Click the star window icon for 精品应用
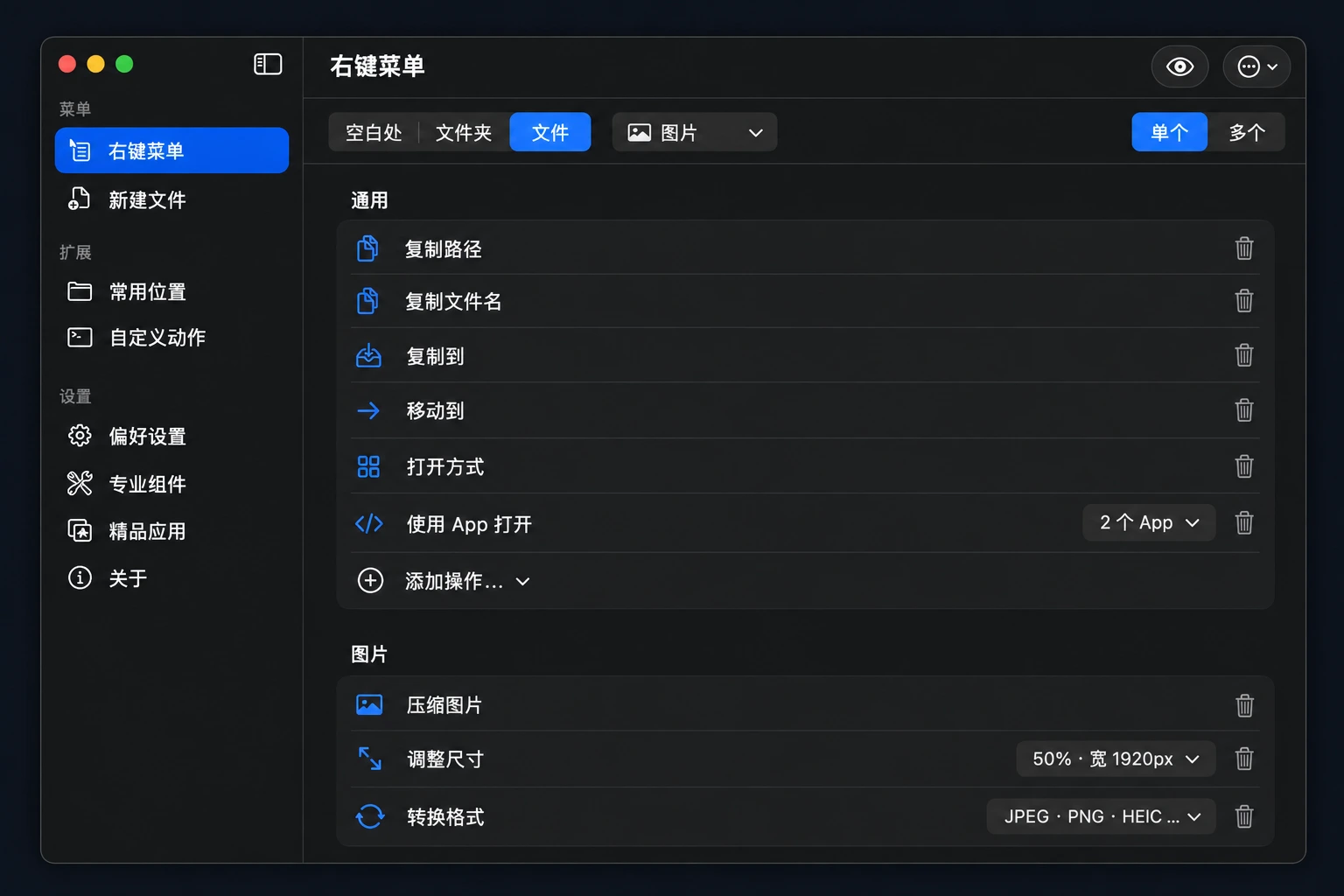Image resolution: width=1344 pixels, height=896 pixels. click(x=80, y=530)
